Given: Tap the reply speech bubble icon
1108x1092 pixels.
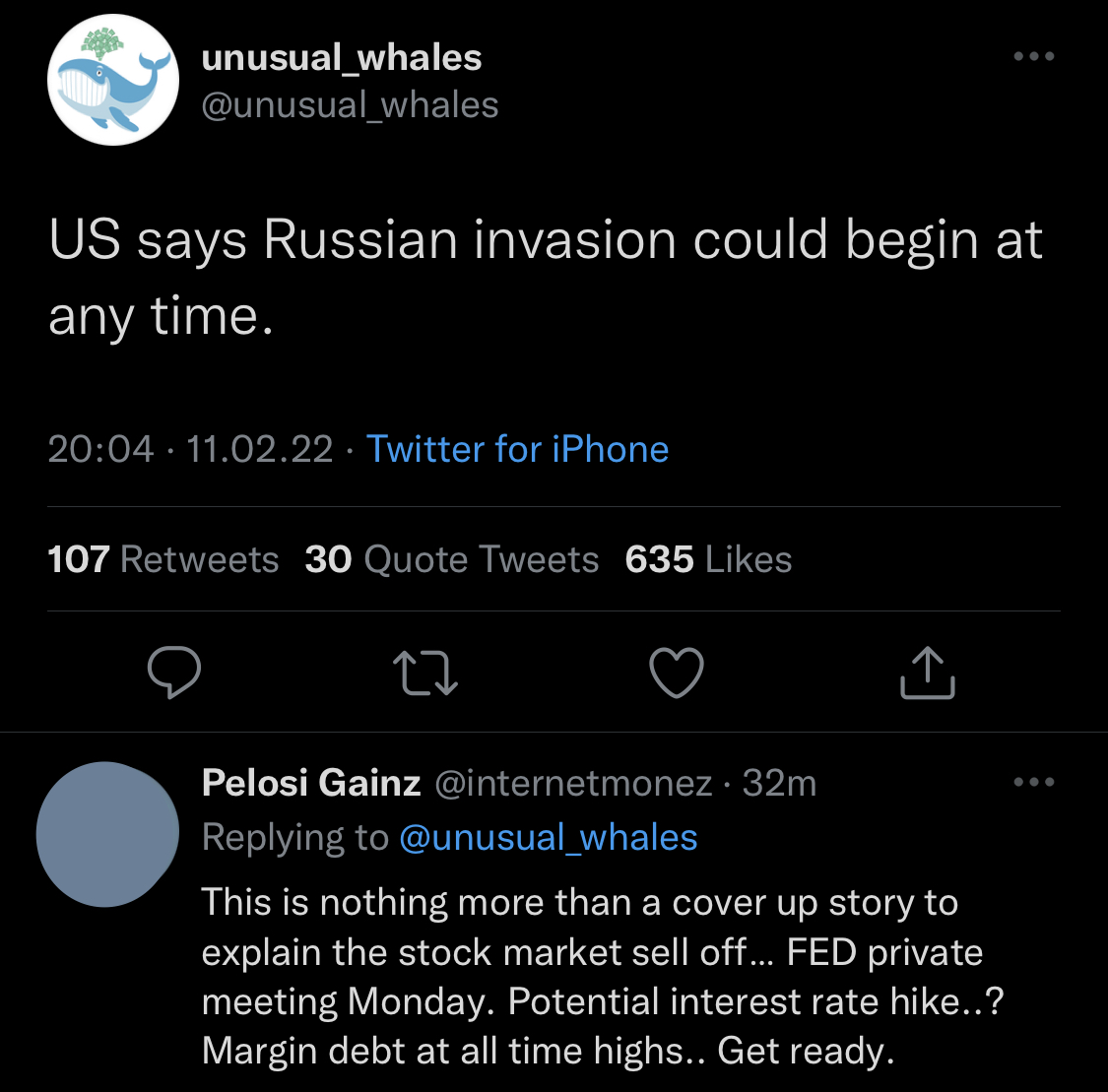Looking at the screenshot, I should point(174,674).
